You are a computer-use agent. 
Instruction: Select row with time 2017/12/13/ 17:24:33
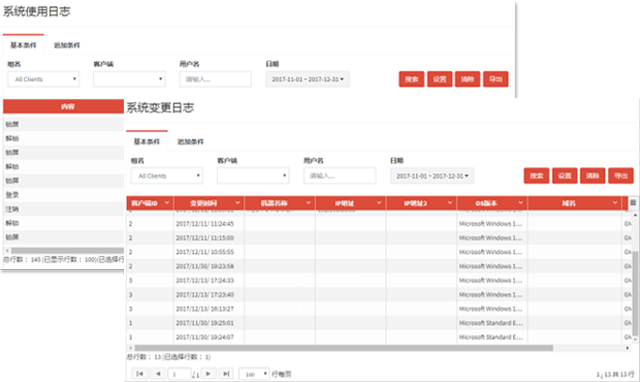pos(380,280)
